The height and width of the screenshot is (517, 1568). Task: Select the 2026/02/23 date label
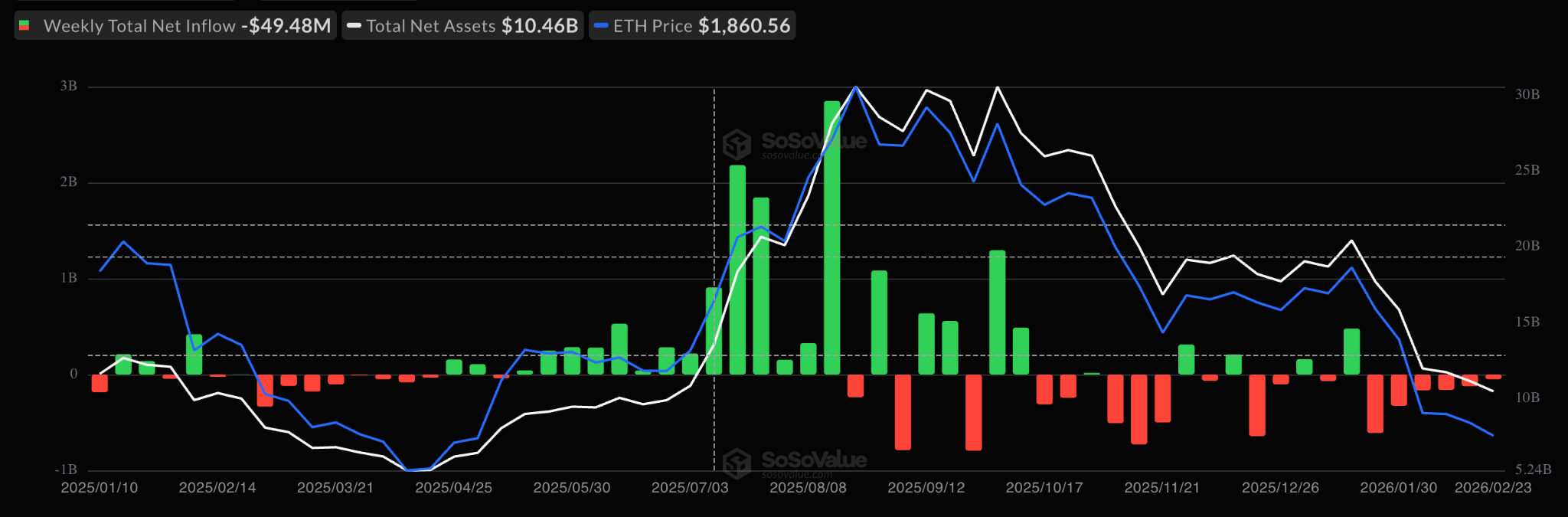click(x=1492, y=488)
